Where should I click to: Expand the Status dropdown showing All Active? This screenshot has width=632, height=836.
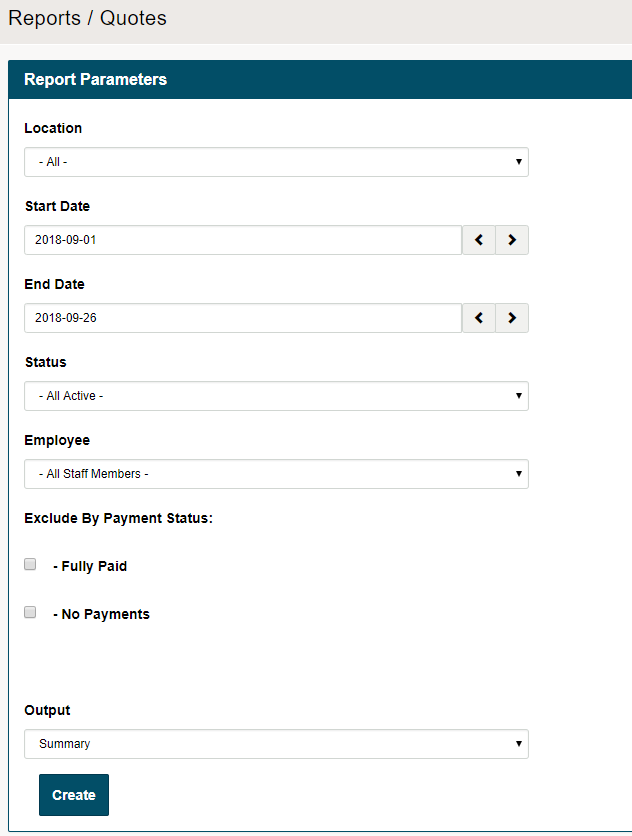point(276,396)
